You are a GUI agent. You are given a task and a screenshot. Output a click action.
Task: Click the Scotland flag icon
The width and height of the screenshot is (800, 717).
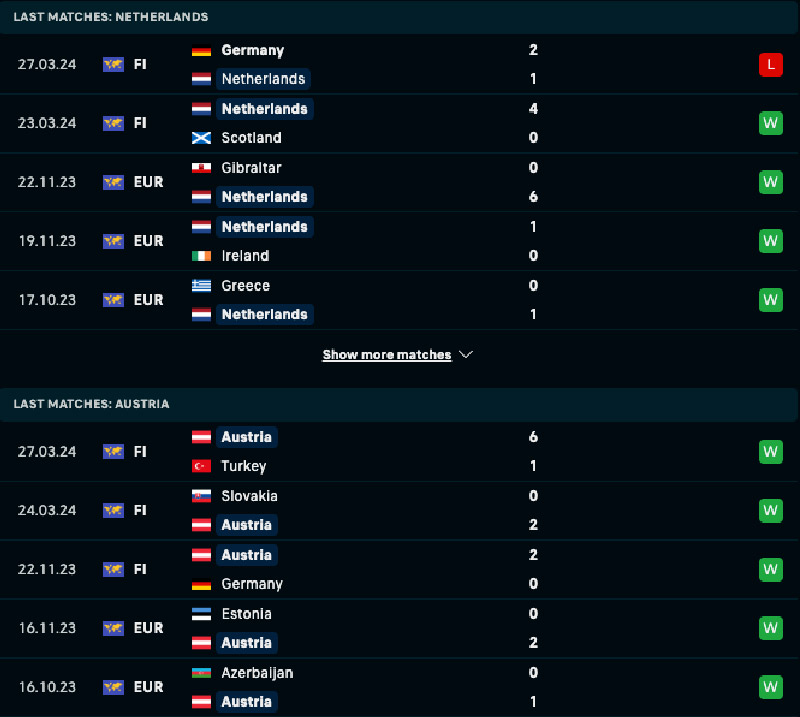(x=201, y=138)
